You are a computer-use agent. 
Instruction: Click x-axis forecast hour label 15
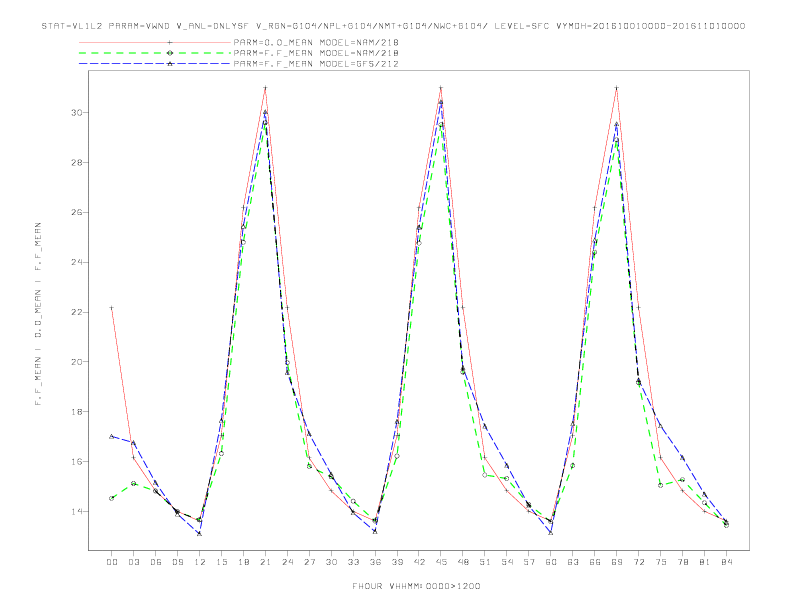point(221,562)
